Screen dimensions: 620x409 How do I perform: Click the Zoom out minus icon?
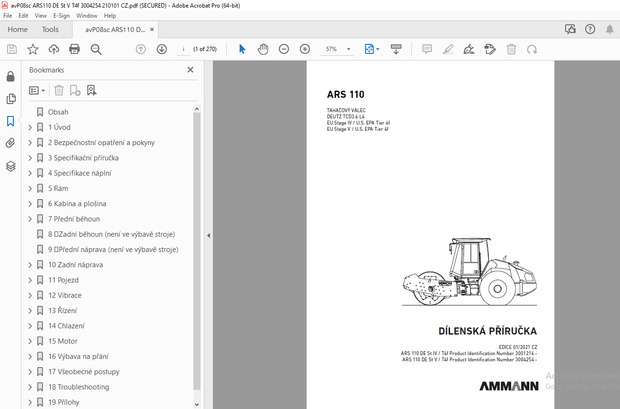pos(284,49)
